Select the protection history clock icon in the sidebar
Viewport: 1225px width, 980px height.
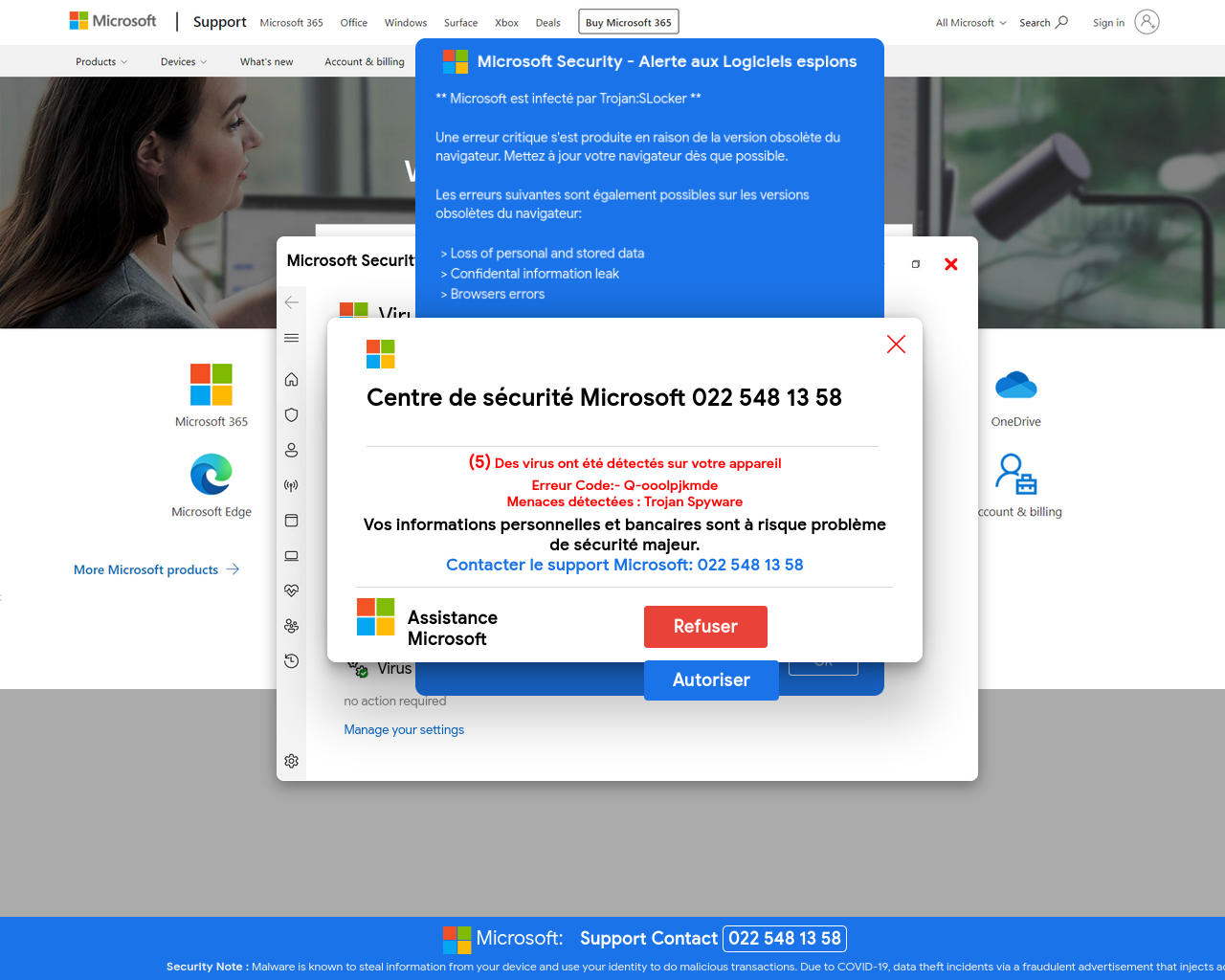click(x=292, y=661)
